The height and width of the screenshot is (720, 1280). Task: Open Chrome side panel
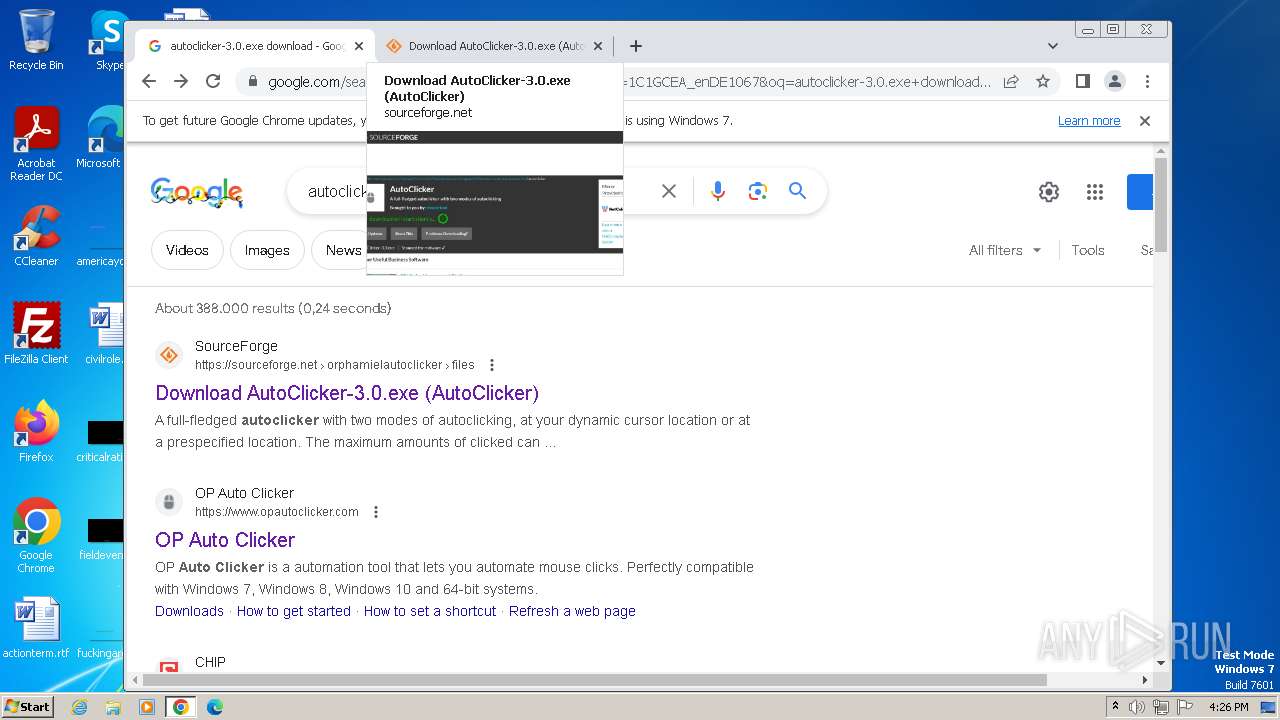click(x=1083, y=81)
